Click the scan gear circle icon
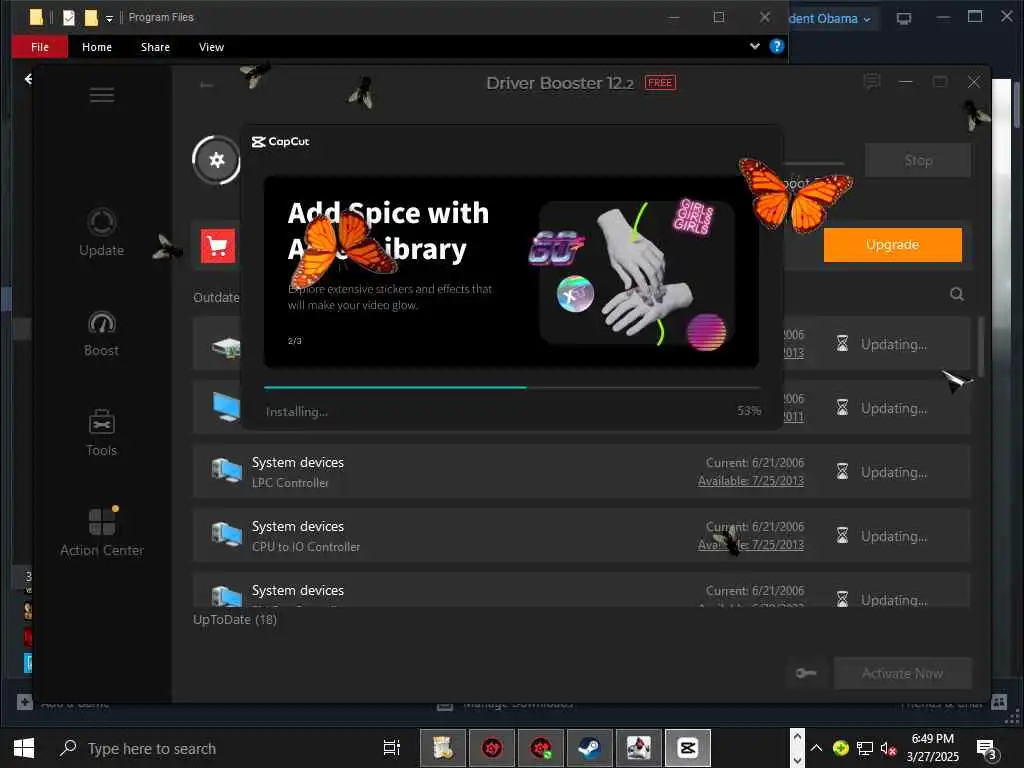Screen dimensions: 1024x768 [216, 159]
